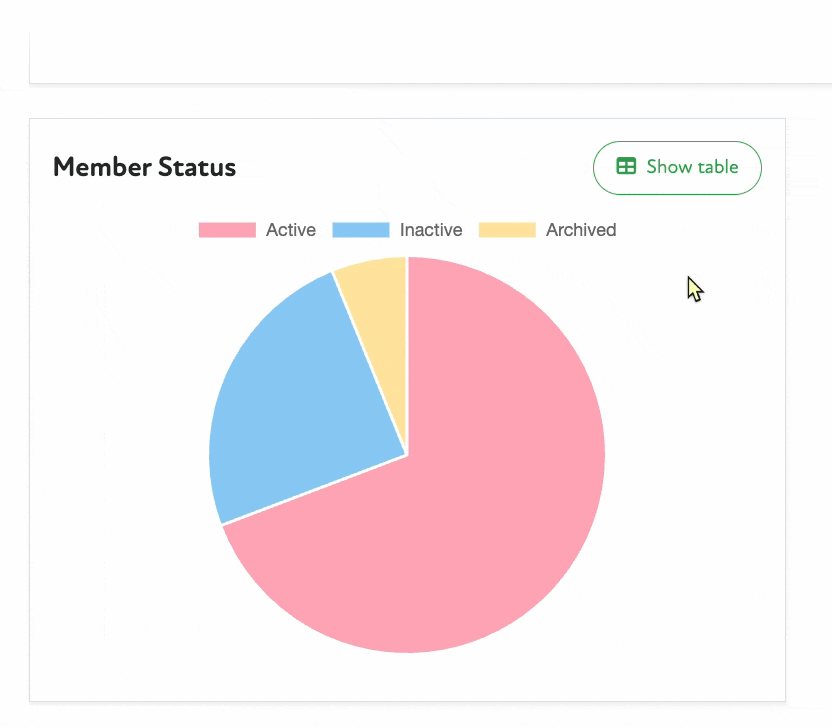832x728 pixels.
Task: Click the Show table button
Action: (677, 168)
